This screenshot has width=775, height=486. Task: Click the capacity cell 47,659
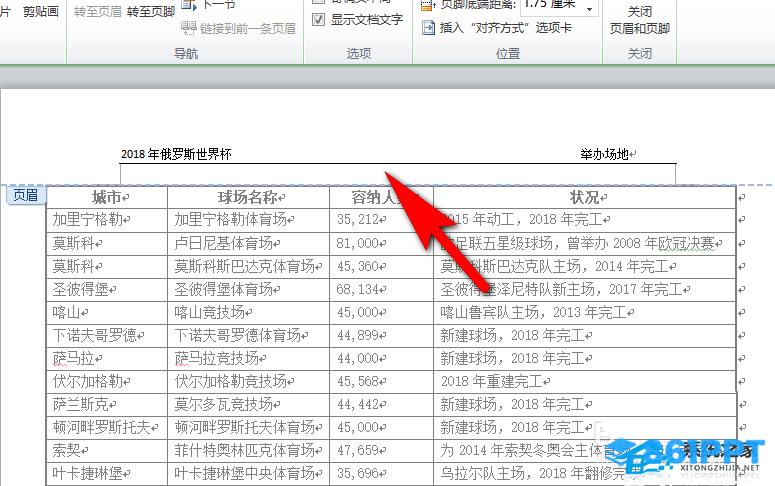coord(382,451)
